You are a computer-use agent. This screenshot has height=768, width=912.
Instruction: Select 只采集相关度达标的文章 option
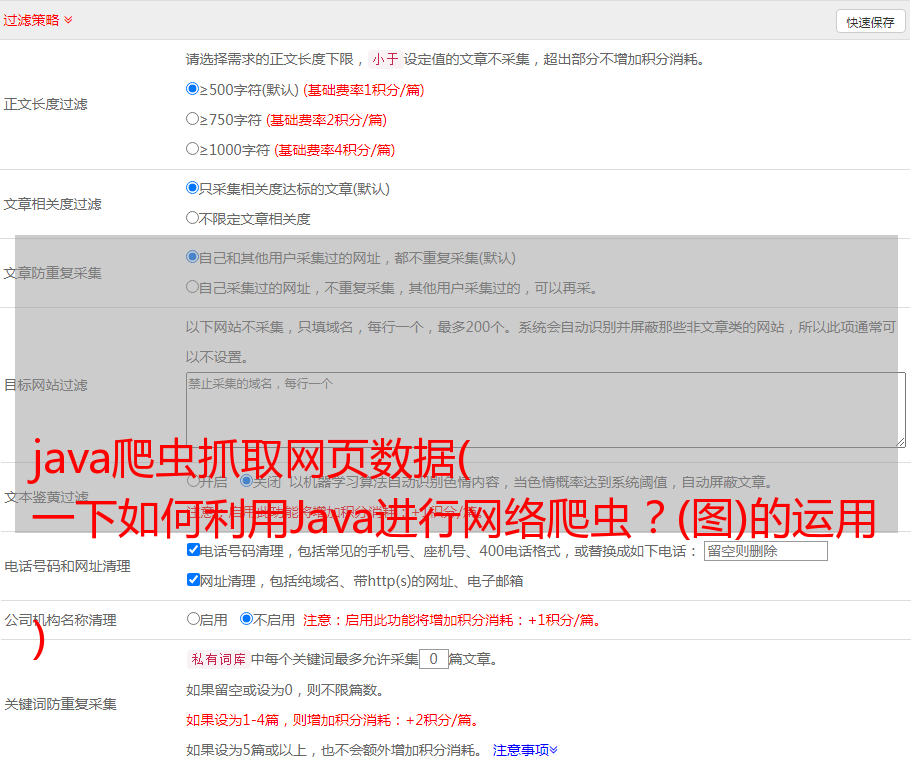193,188
